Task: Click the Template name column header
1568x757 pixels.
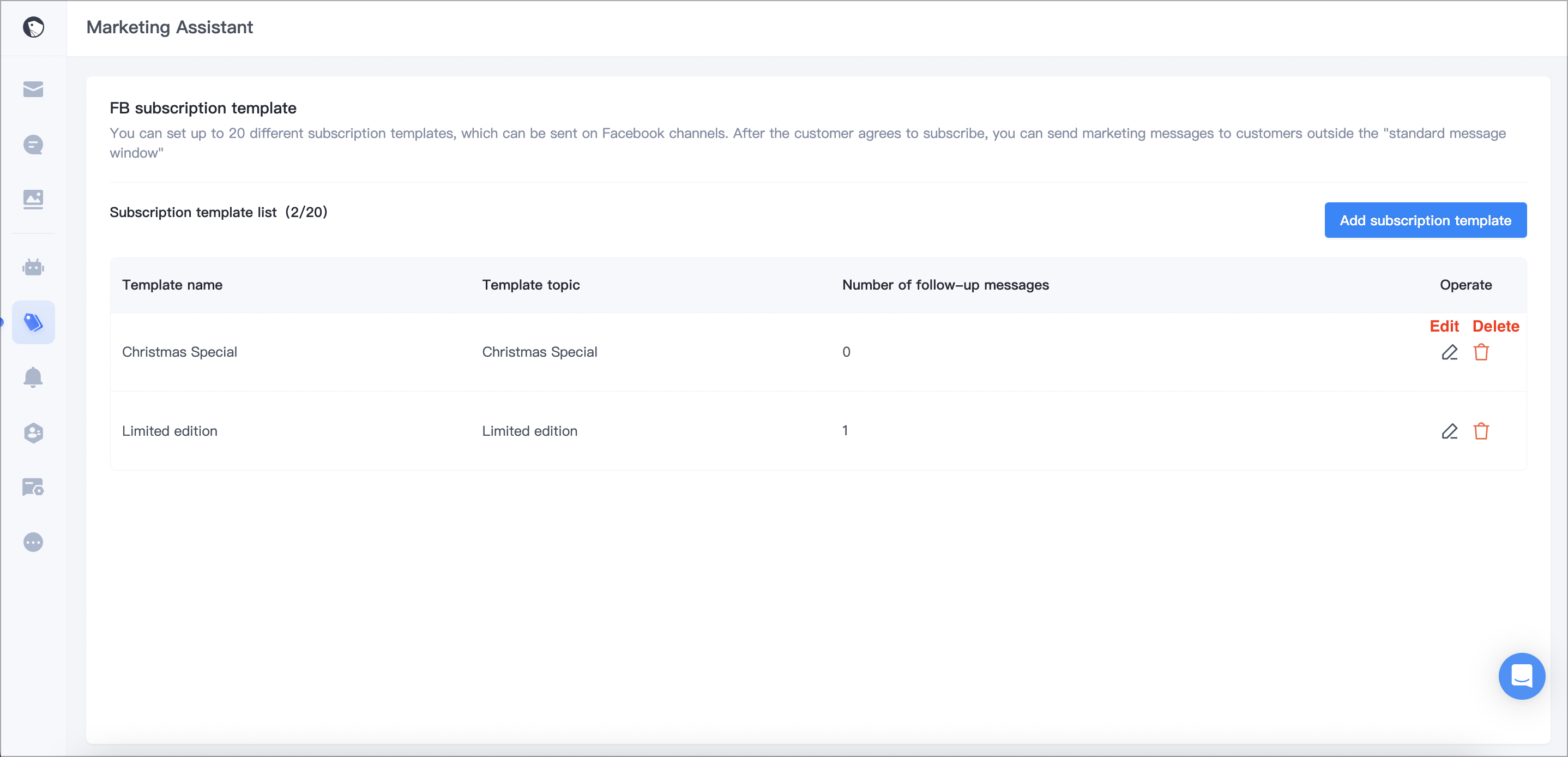Action: 172,285
